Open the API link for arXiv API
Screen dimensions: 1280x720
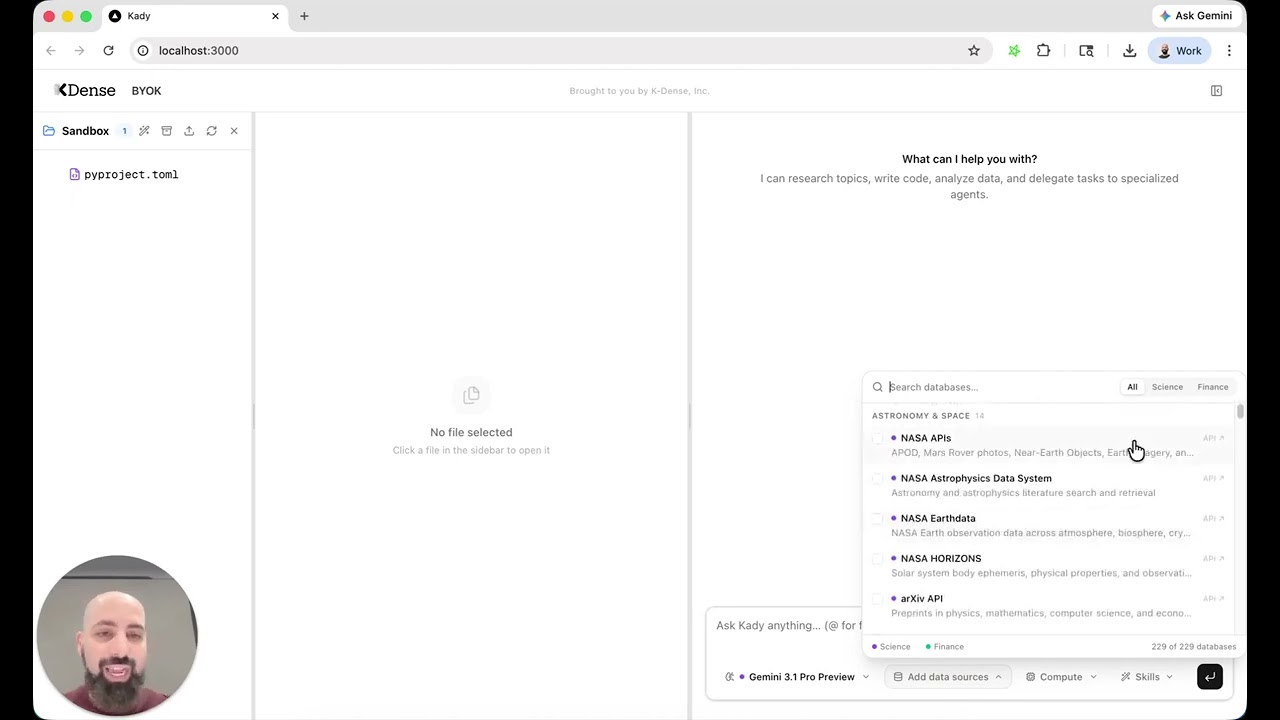pos(1213,598)
